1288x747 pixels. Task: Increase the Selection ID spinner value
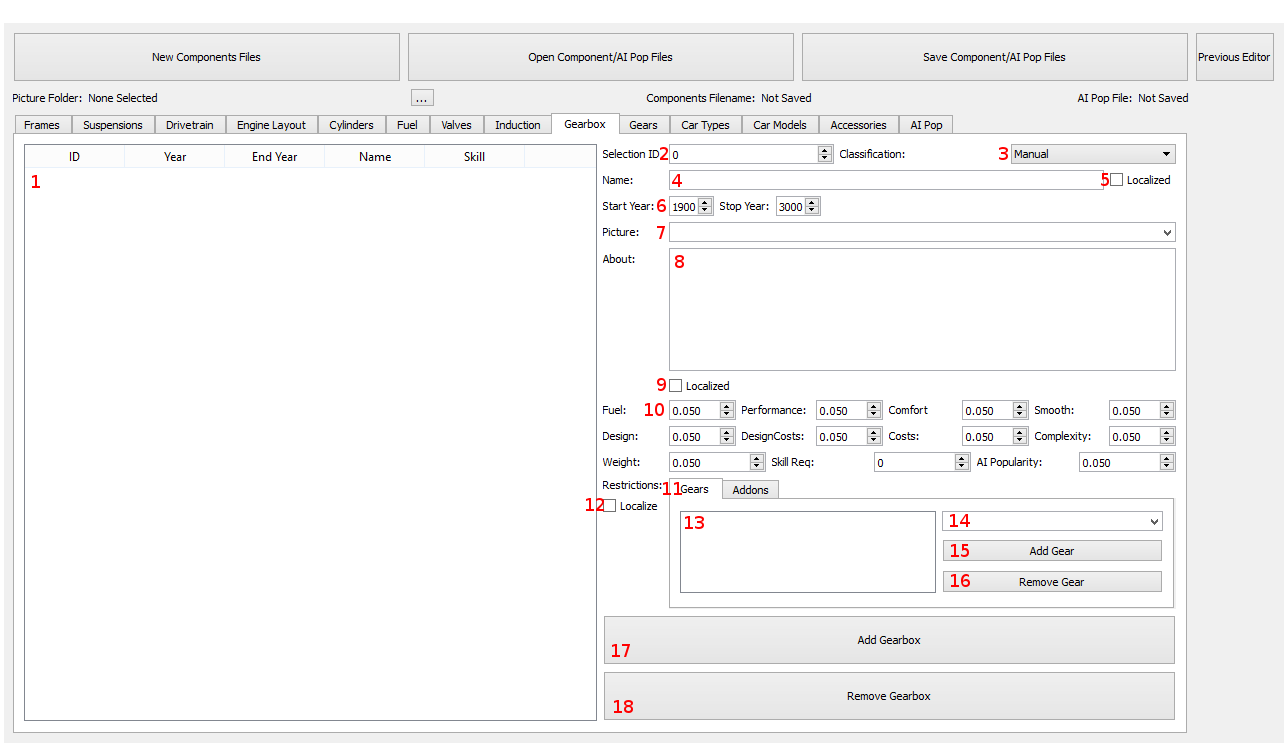tap(824, 151)
